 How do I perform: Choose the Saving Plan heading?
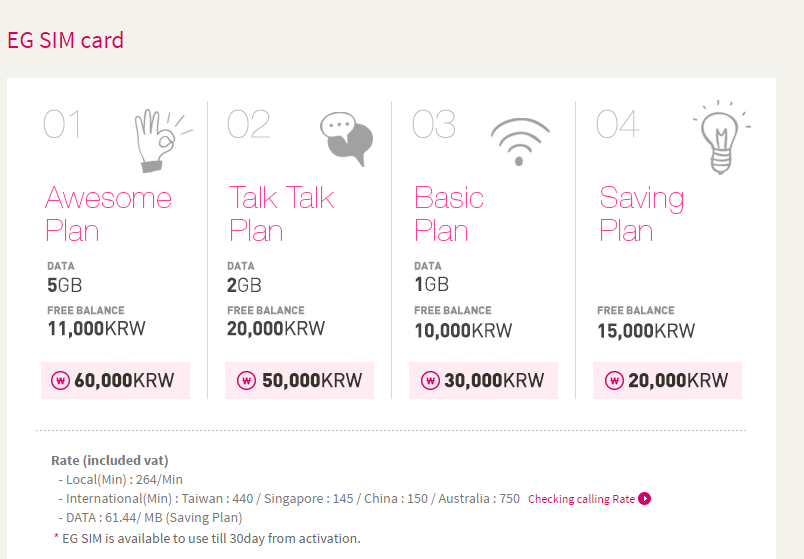pyautogui.click(x=641, y=214)
